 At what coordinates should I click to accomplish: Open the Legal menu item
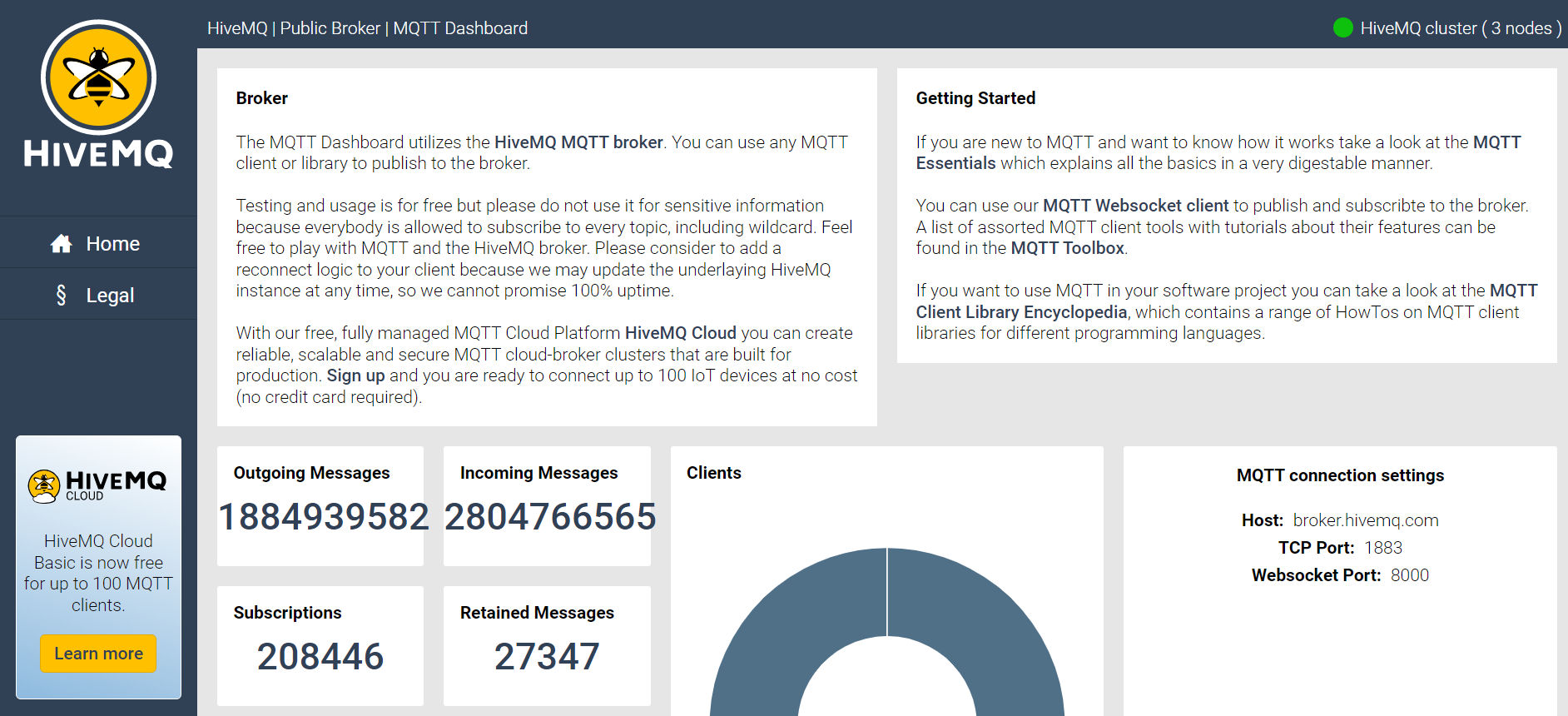98,295
